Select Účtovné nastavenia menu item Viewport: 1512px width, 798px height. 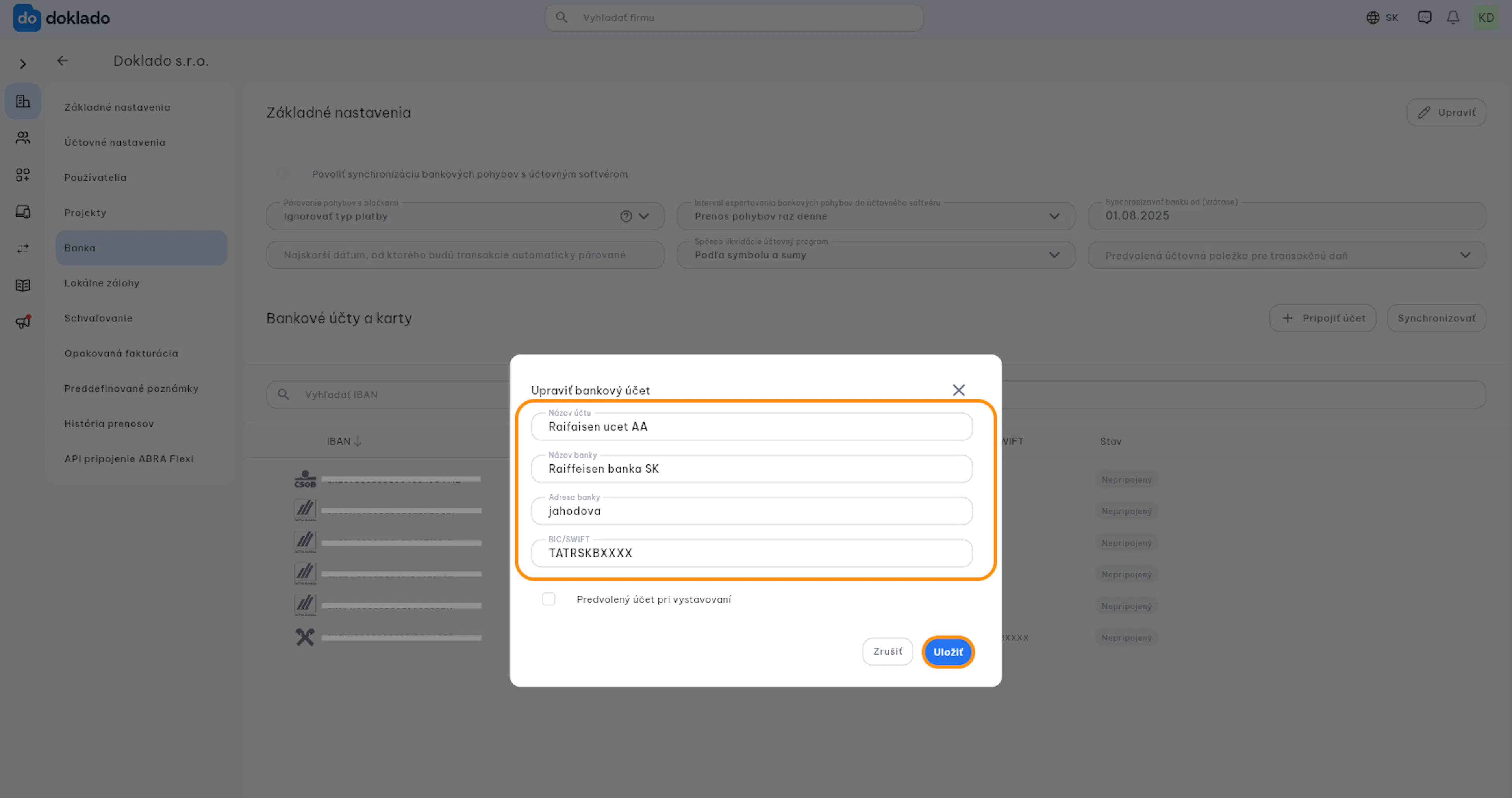tap(141, 142)
